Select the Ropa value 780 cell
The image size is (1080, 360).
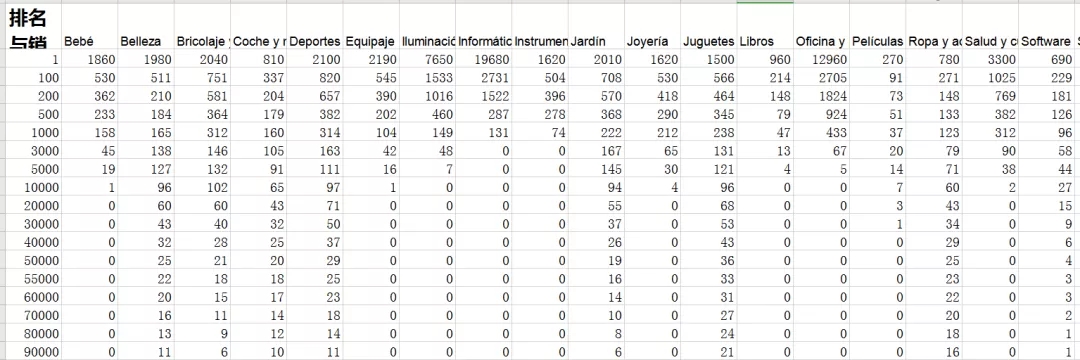click(x=934, y=60)
